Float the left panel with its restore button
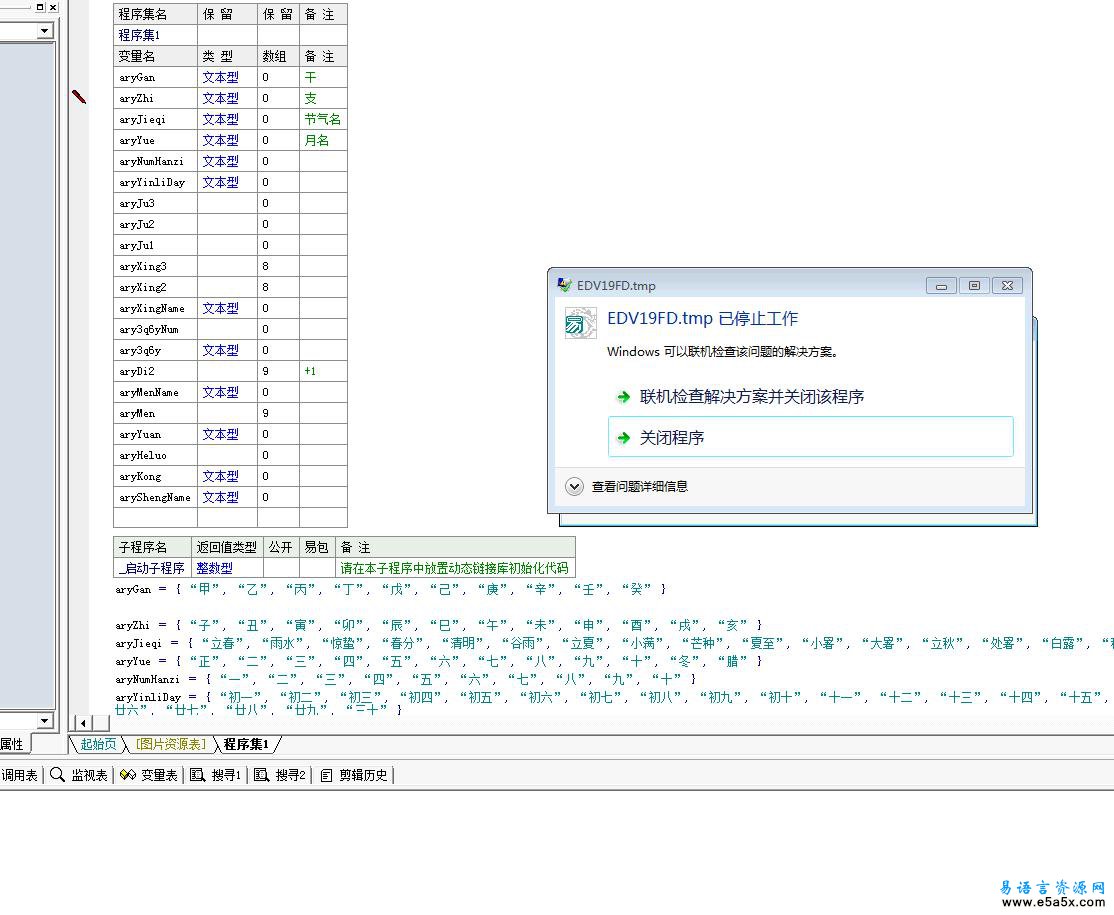Image resolution: width=1114 pixels, height=915 pixels. pyautogui.click(x=40, y=7)
